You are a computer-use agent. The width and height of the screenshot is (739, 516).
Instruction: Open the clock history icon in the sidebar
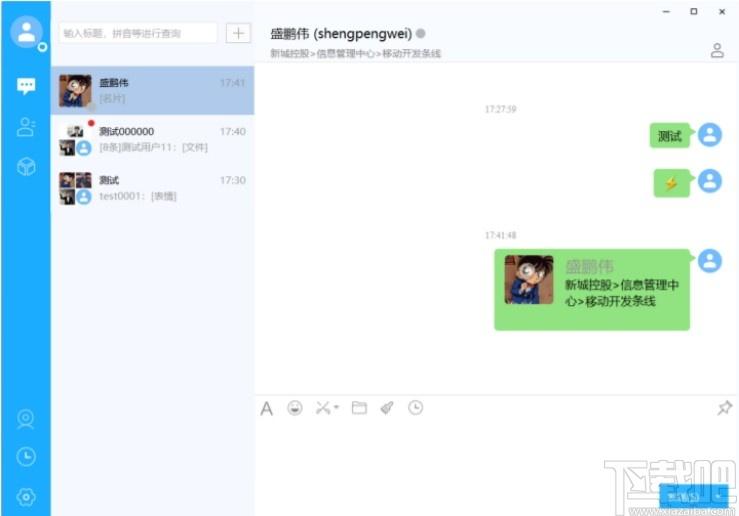coord(26,457)
